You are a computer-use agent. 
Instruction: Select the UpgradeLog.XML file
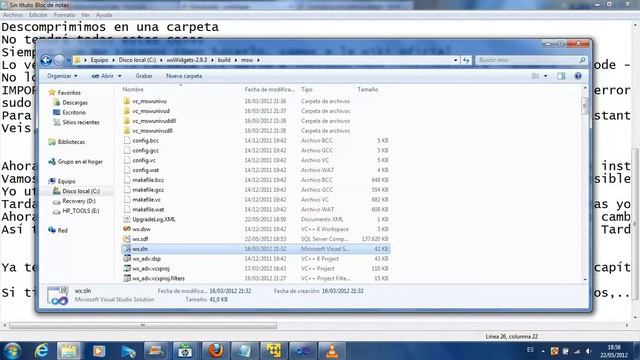click(x=154, y=219)
